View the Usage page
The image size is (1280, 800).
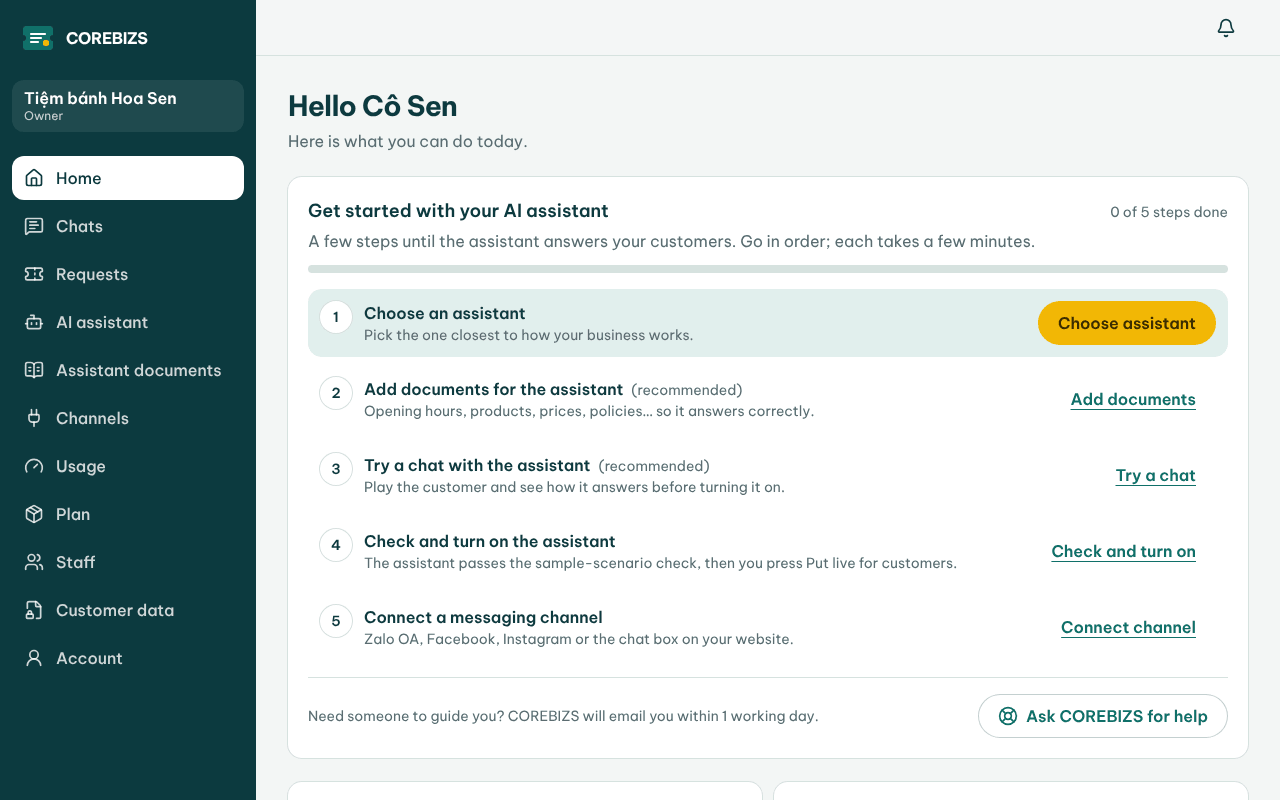(128, 466)
